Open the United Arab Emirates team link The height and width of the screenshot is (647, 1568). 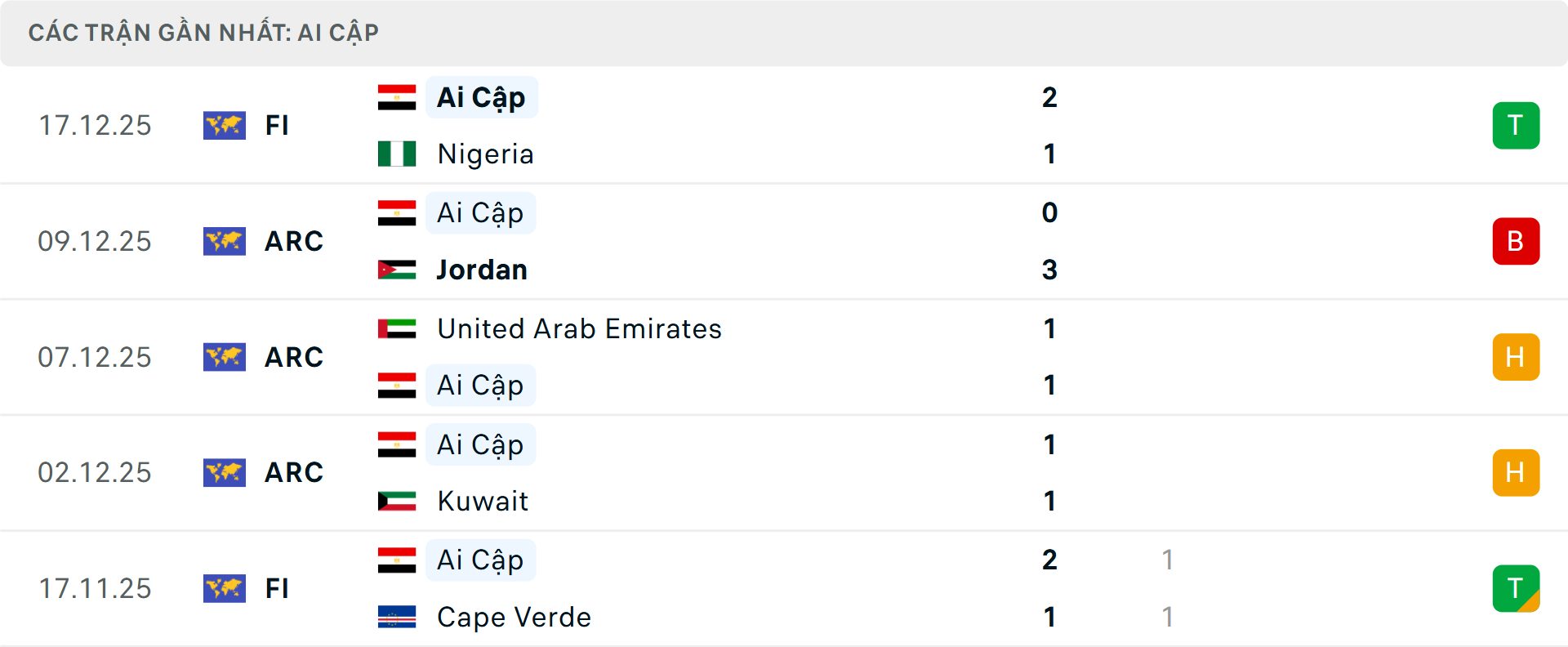579,328
